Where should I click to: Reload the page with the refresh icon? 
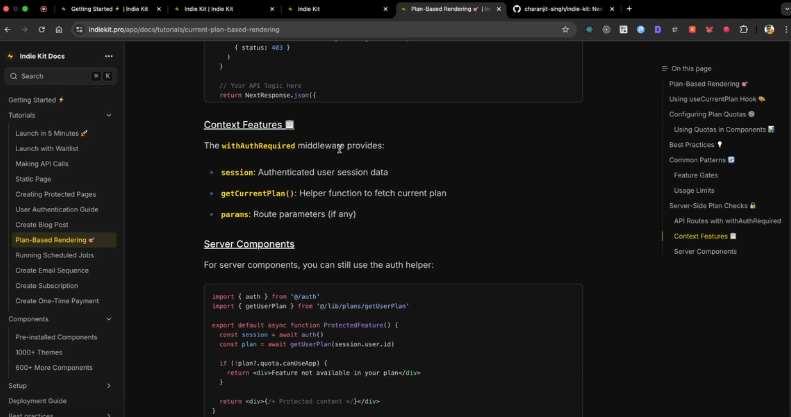(x=43, y=29)
